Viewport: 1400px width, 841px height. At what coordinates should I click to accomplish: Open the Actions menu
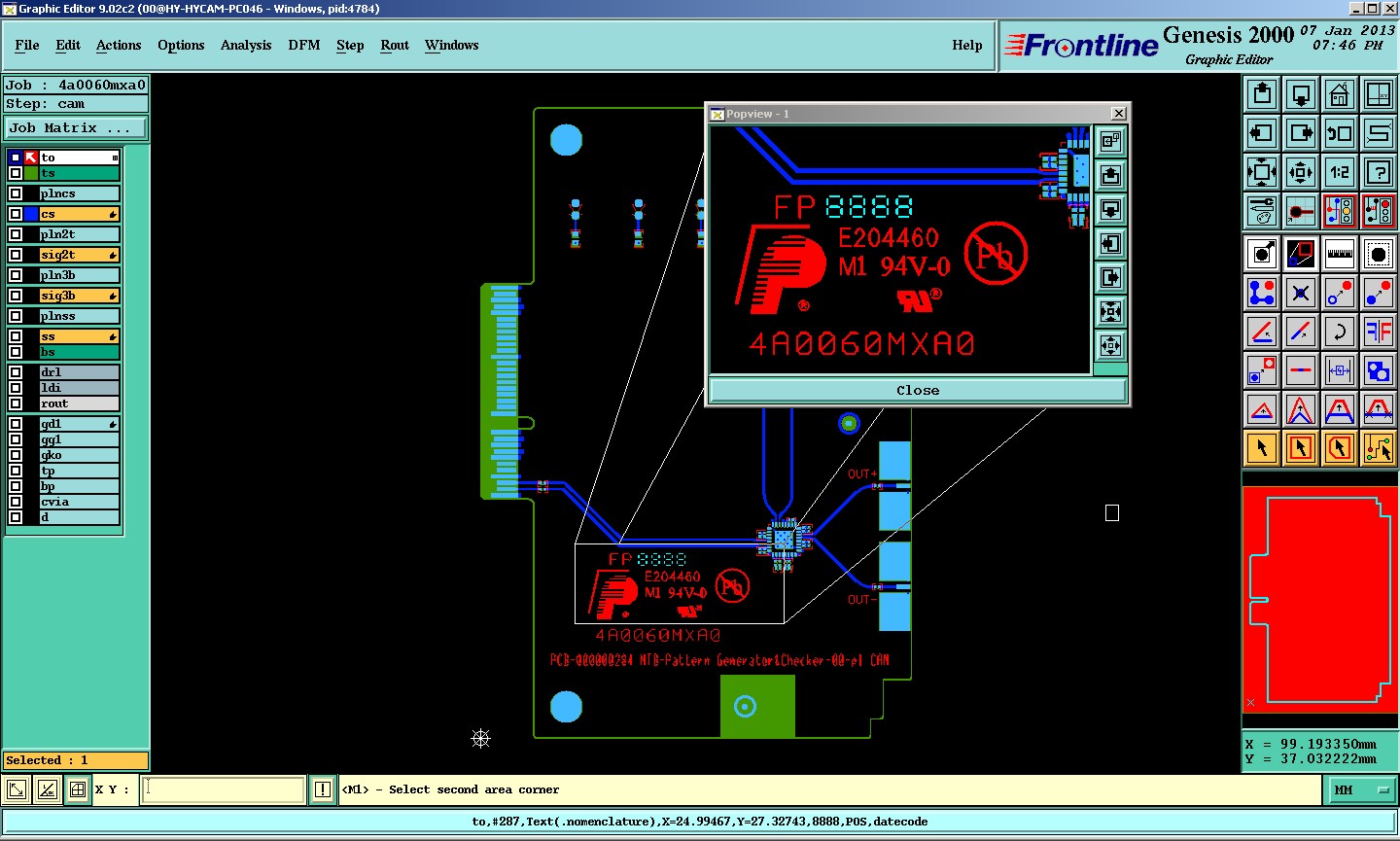click(119, 46)
